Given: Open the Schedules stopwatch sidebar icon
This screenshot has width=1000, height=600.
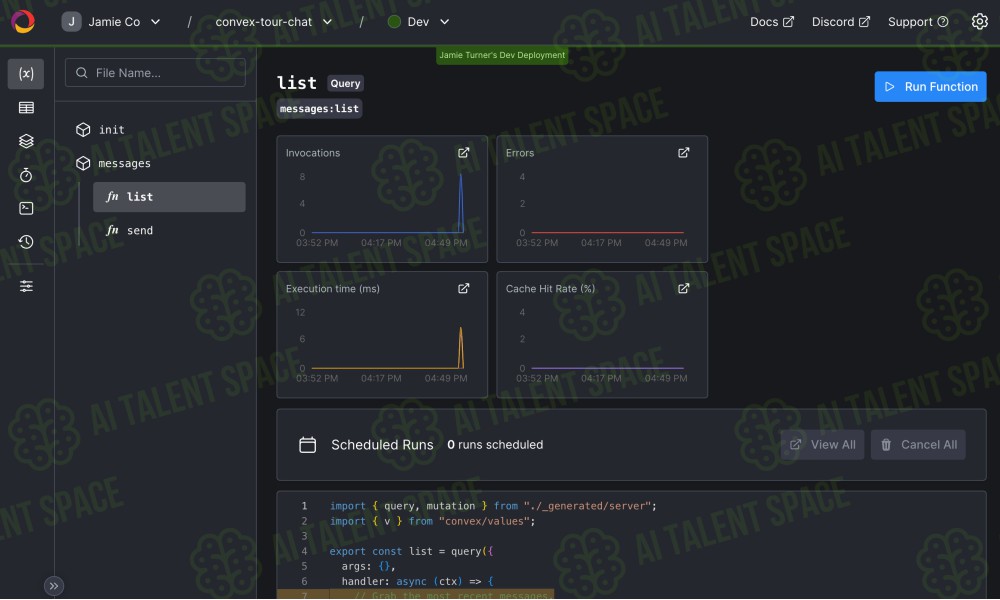Looking at the screenshot, I should tap(26, 175).
